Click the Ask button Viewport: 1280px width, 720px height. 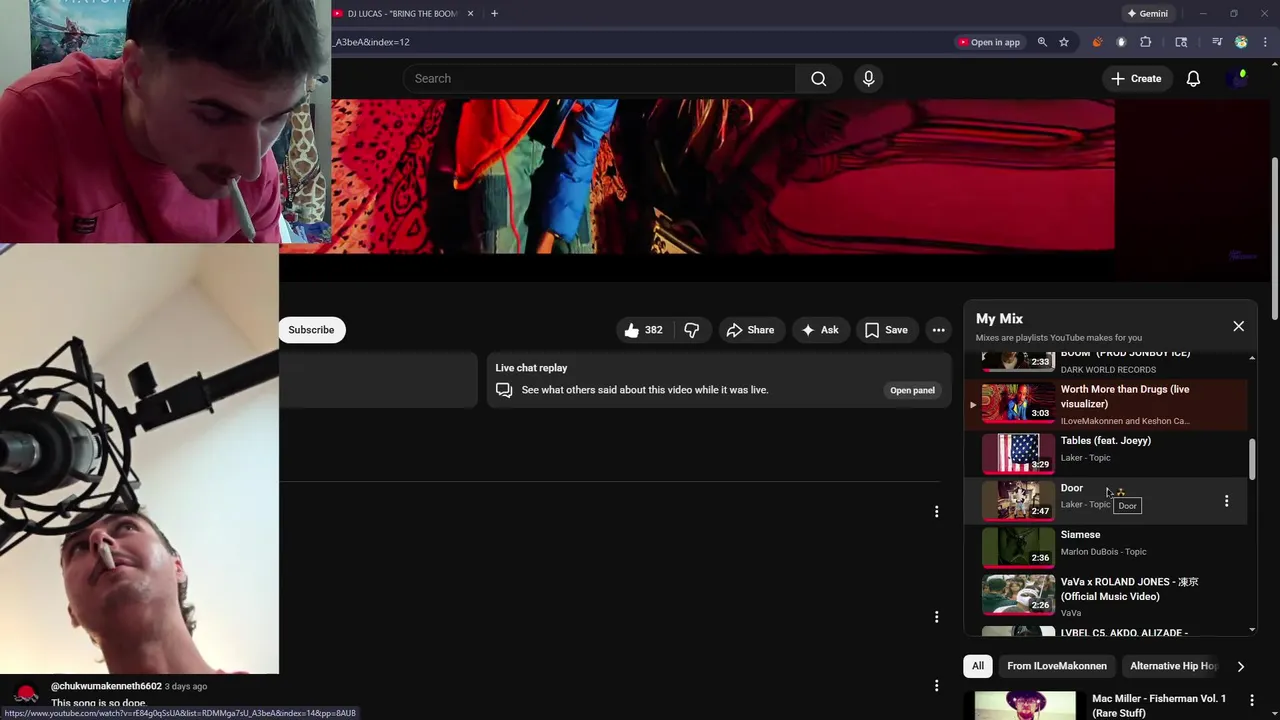(x=819, y=330)
